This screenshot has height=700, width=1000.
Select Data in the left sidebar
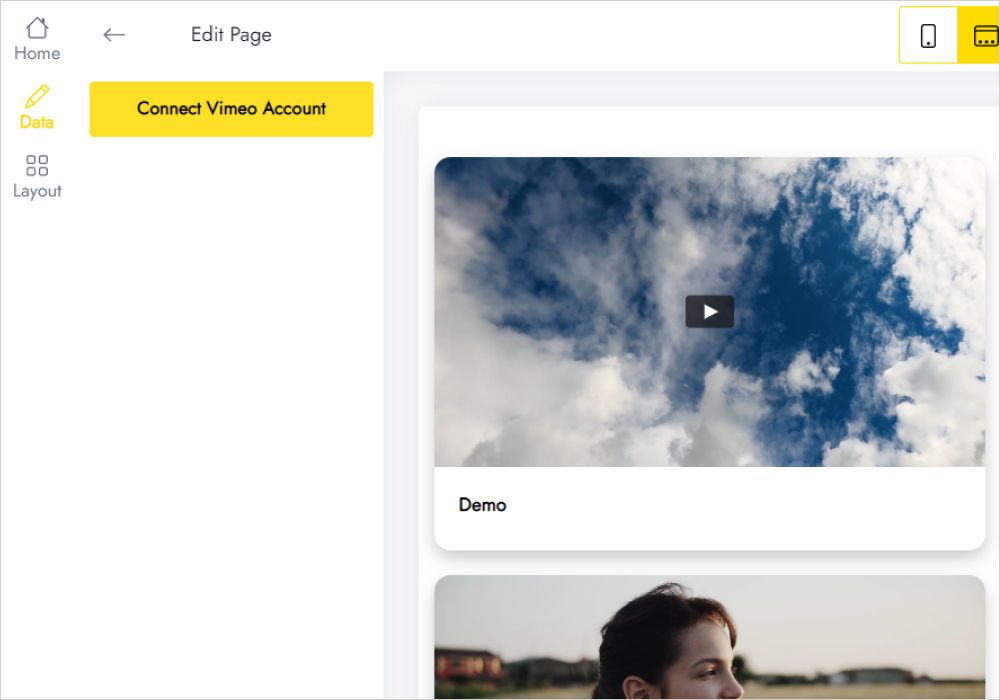(x=37, y=107)
